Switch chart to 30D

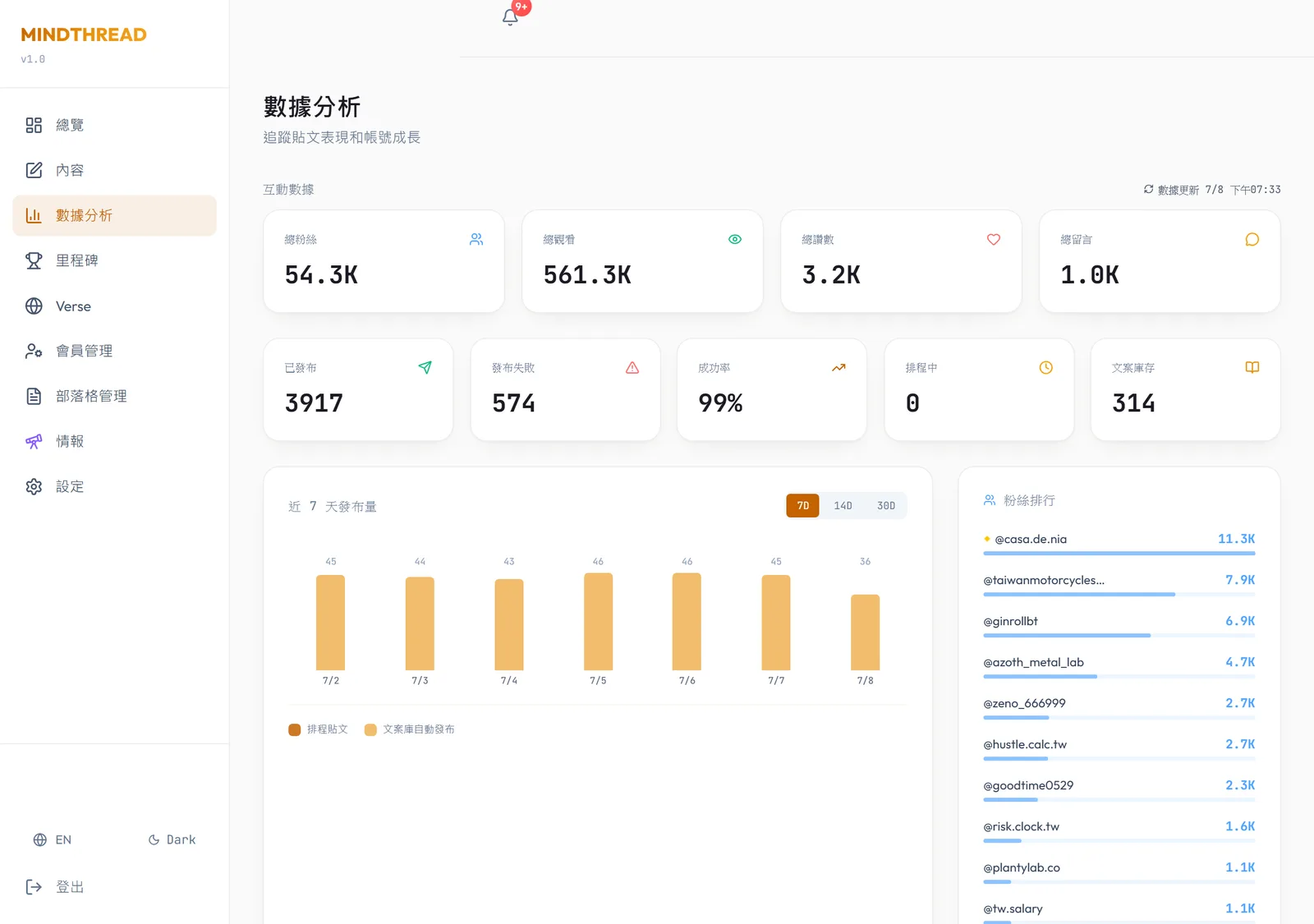(886, 505)
